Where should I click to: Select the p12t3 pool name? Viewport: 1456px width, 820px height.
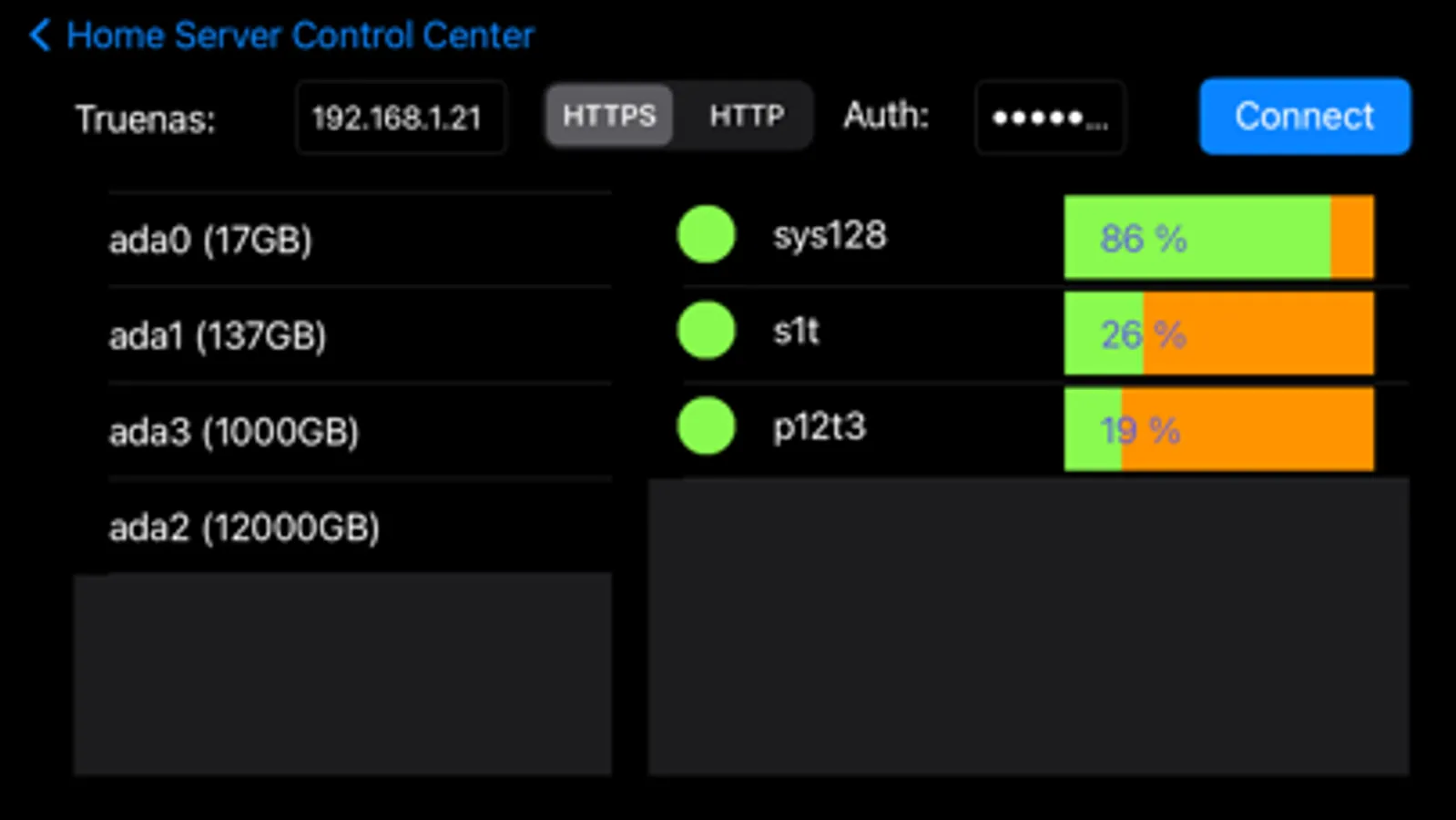[x=819, y=427]
